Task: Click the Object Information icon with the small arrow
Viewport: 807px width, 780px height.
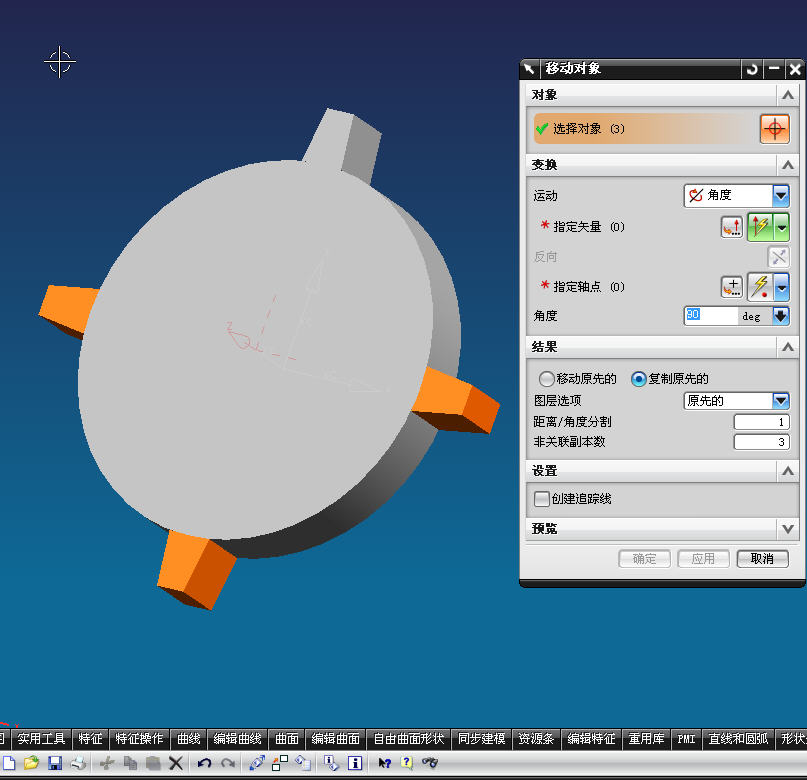Action: coord(331,763)
